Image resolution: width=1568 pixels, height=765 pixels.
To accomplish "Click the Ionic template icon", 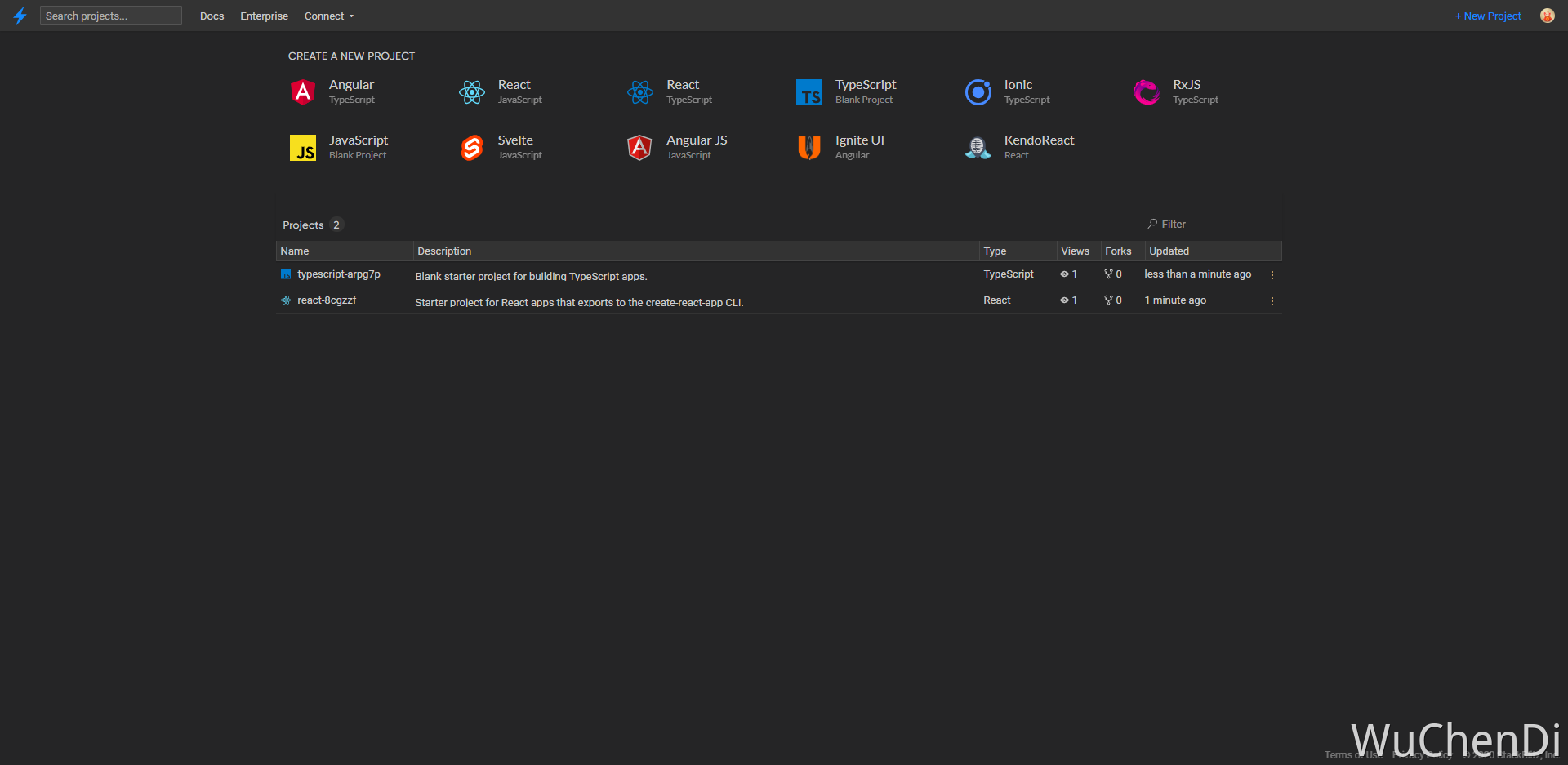I will pyautogui.click(x=978, y=92).
